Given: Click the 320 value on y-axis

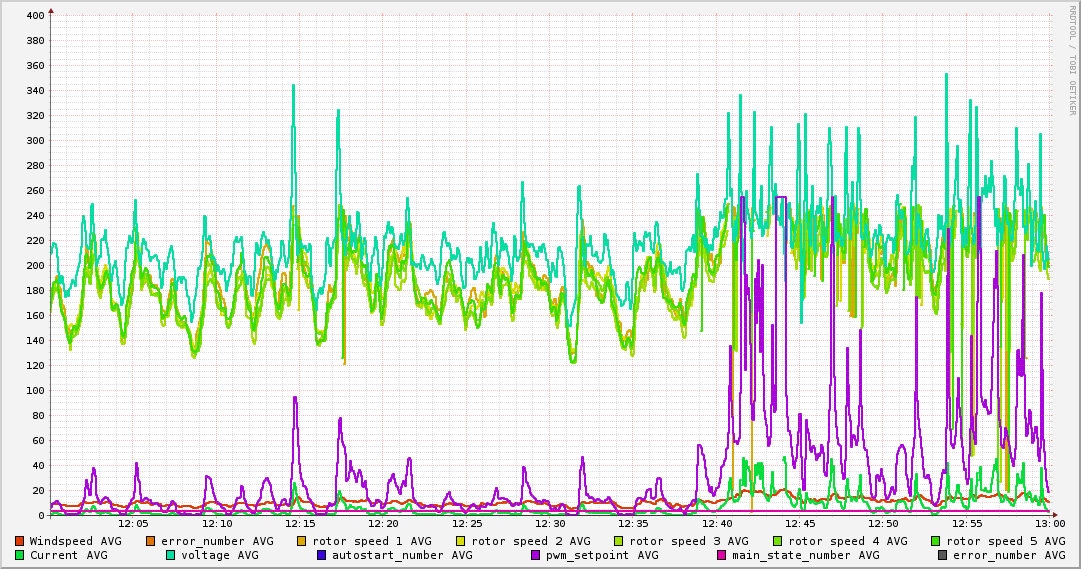Looking at the screenshot, I should pyautogui.click(x=36, y=115).
